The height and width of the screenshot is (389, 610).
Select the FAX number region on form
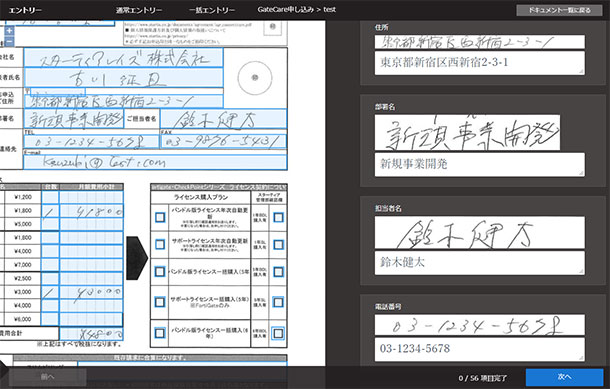click(224, 142)
